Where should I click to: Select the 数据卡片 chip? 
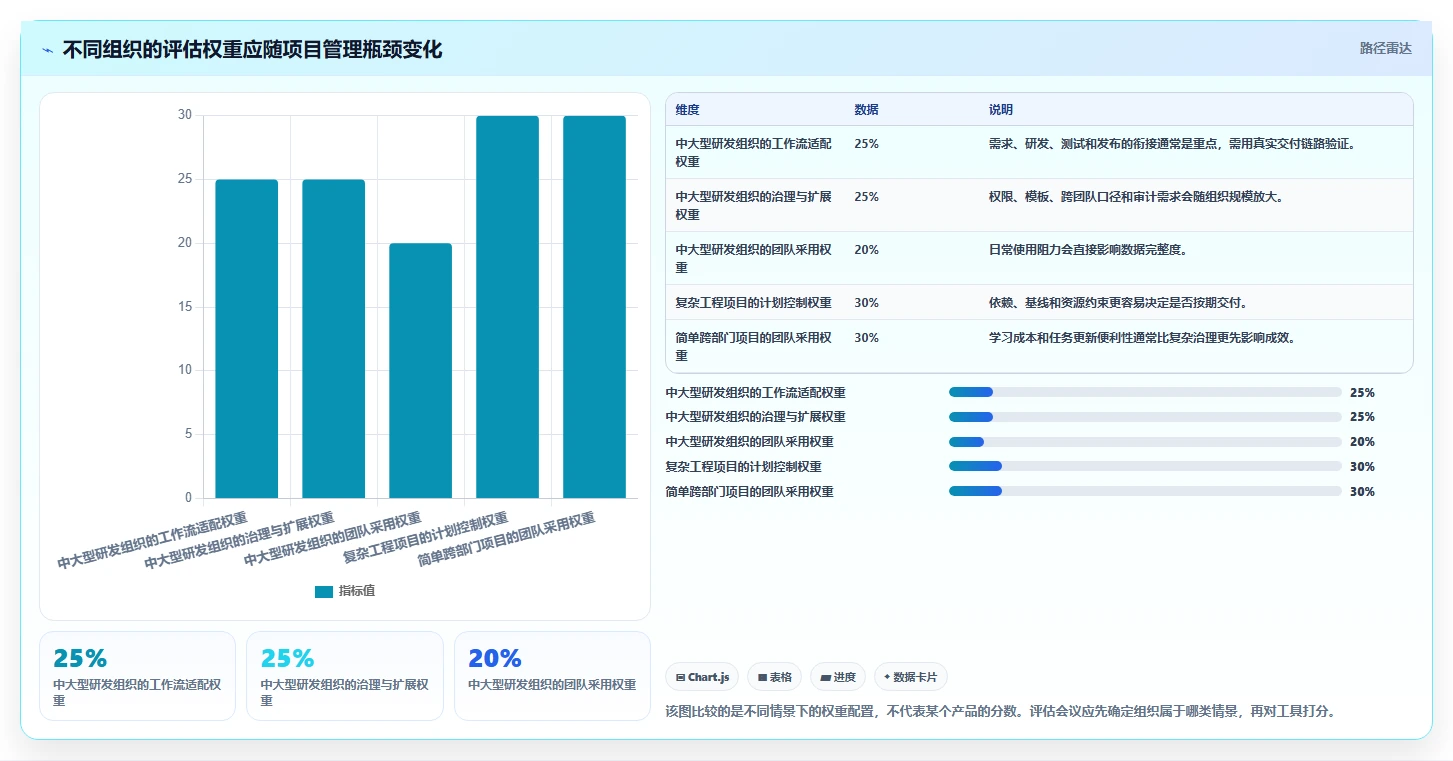click(910, 677)
